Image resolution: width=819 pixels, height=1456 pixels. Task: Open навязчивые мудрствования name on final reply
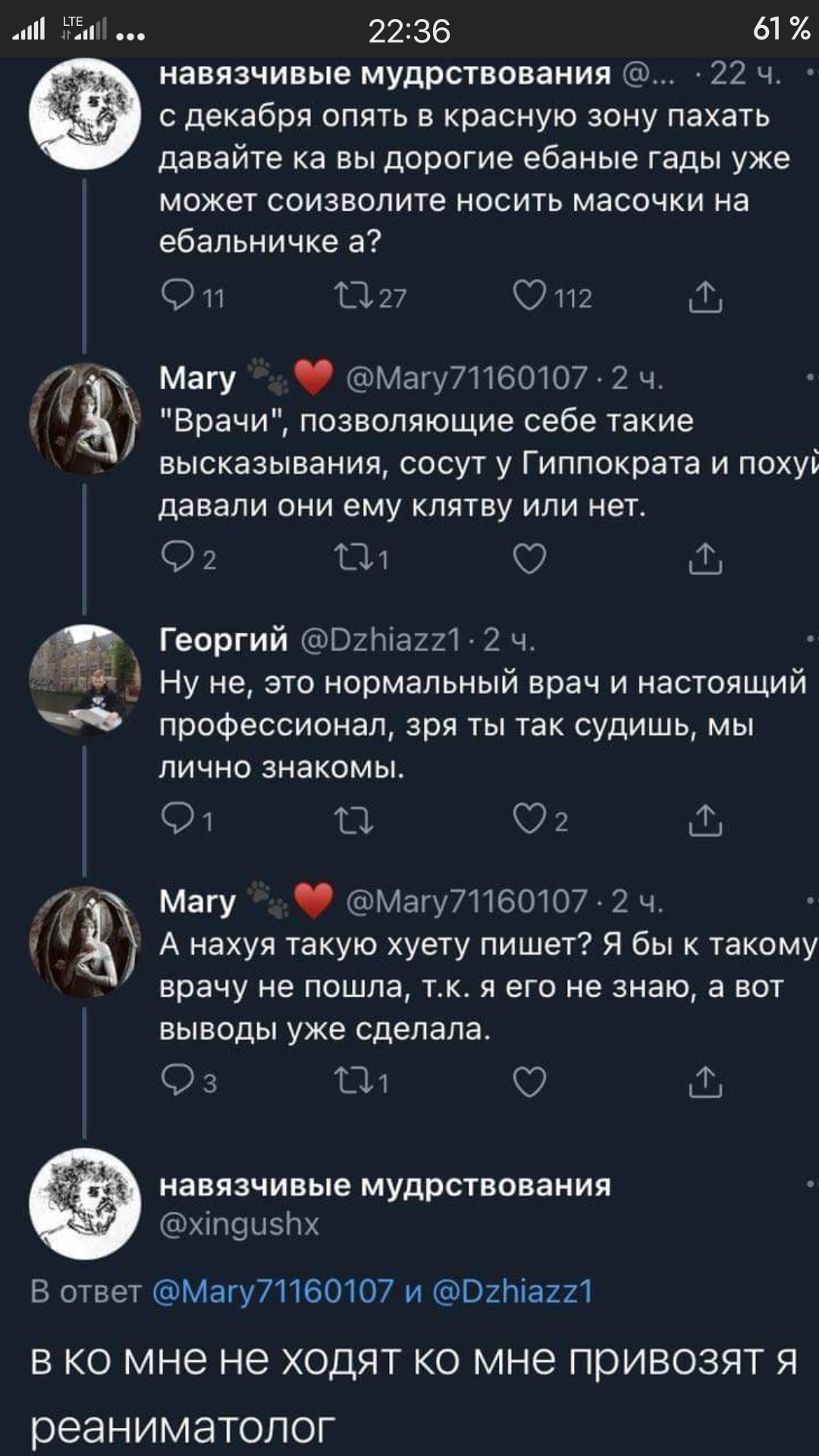(385, 1185)
